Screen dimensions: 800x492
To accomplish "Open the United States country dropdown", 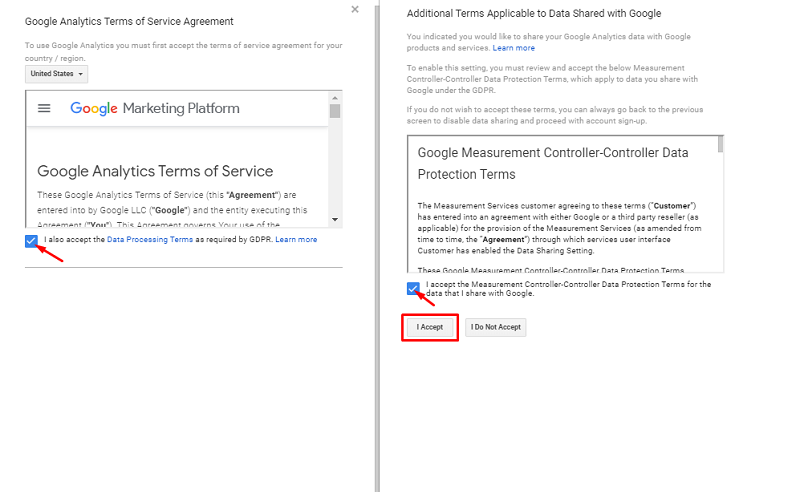I will point(57,74).
